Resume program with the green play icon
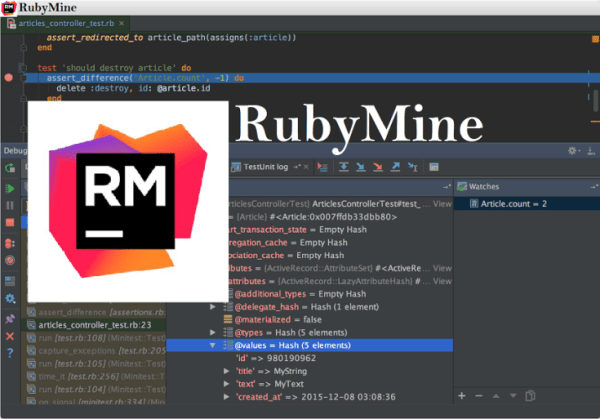Viewport: 600px width, 419px height. [x=10, y=189]
